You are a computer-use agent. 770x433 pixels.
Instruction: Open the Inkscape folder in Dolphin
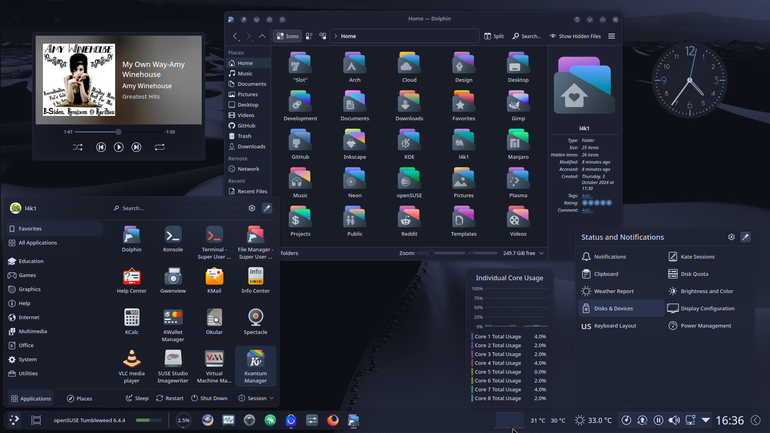[x=355, y=143]
